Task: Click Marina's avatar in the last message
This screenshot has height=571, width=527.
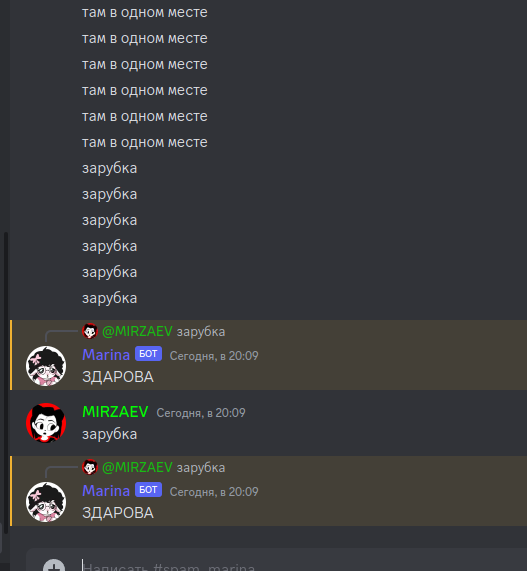Action: pos(46,502)
